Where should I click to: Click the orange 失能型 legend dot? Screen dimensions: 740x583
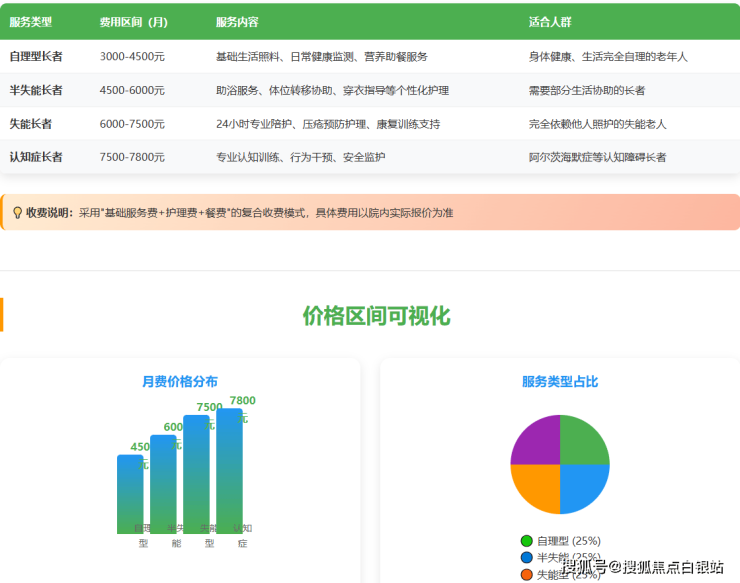coord(527,574)
